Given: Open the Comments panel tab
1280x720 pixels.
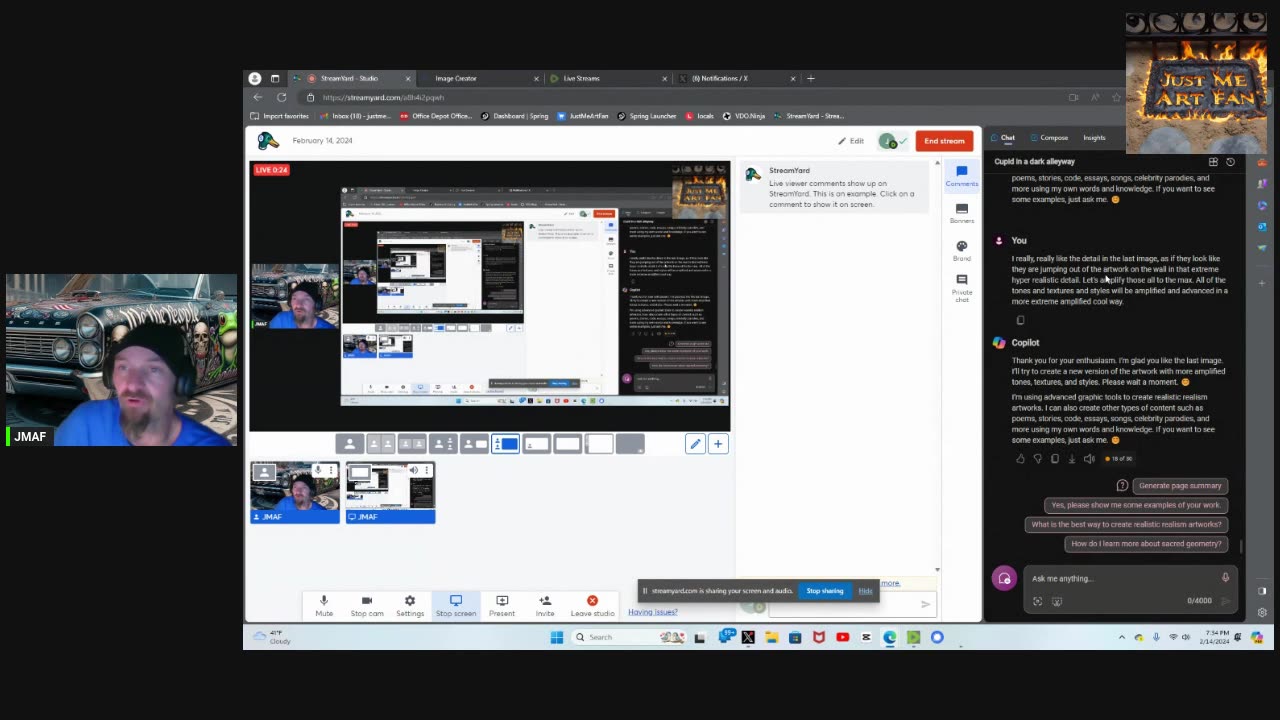Looking at the screenshot, I should pos(961,176).
